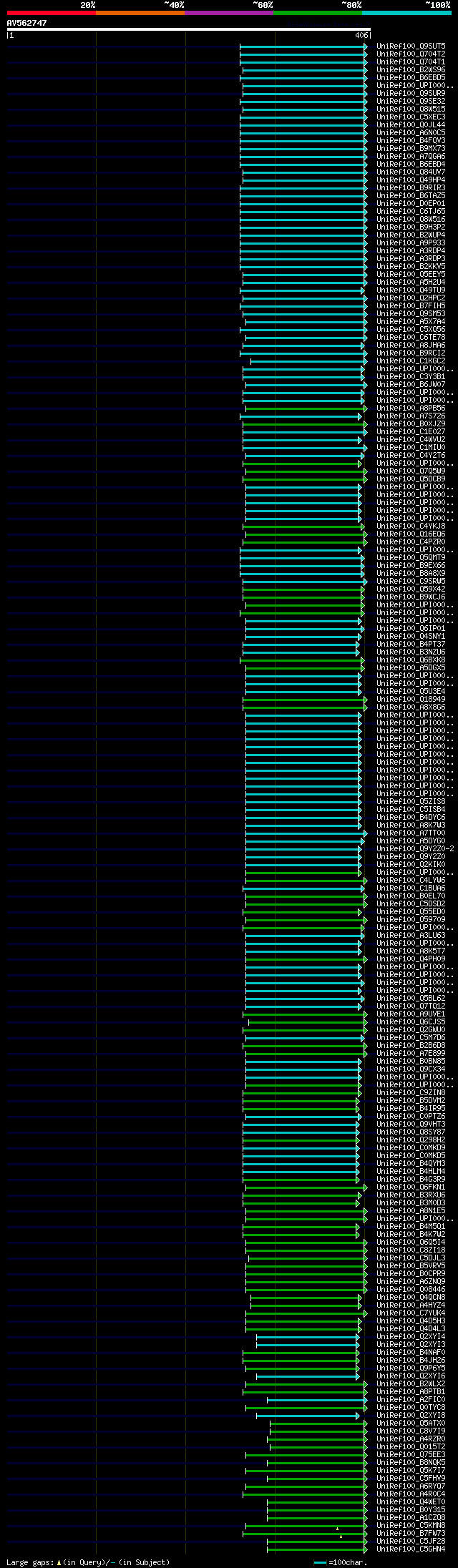458x1568 pixels.
Task: Click the orange ~40% legend segment
Action: [140, 13]
